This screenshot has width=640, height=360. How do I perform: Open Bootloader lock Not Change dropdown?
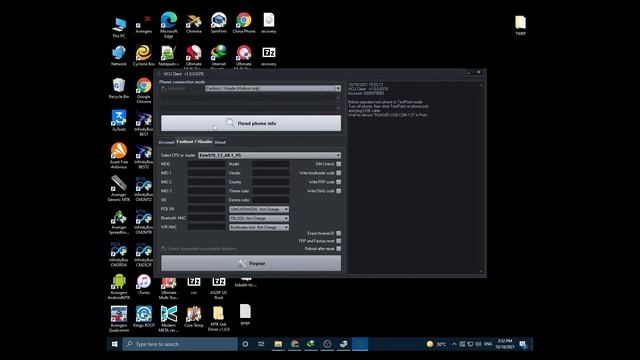259,227
